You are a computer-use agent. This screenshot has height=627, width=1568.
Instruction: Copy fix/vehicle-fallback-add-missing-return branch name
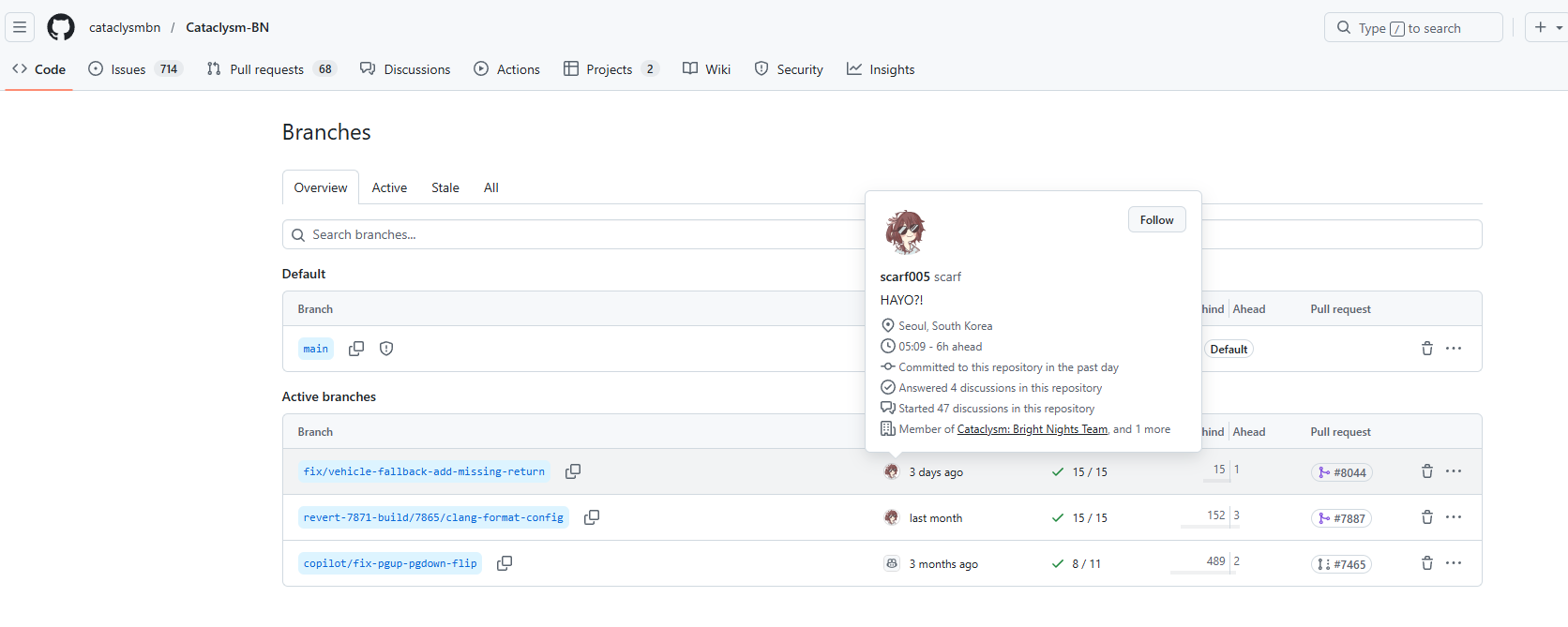pyautogui.click(x=573, y=471)
